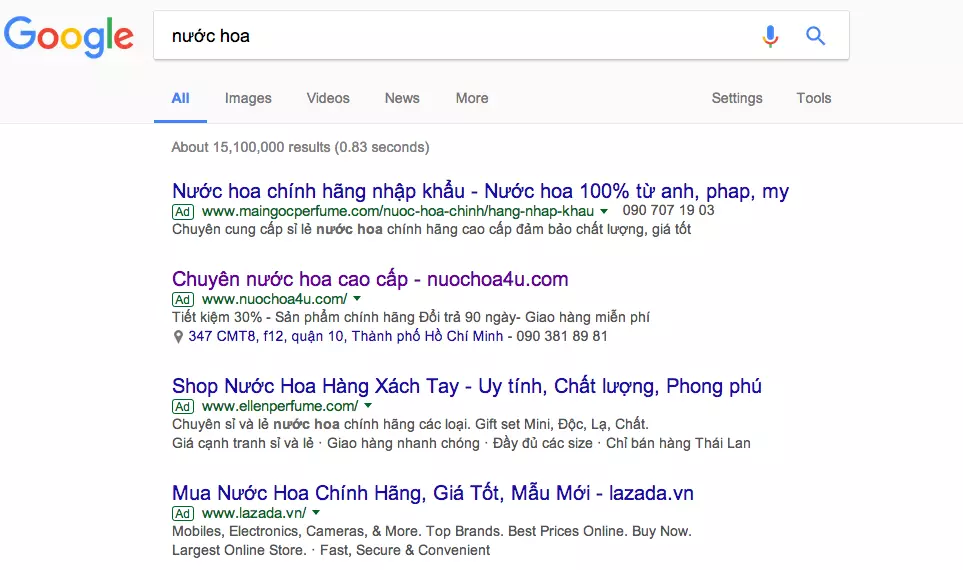The width and height of the screenshot is (963, 570).
Task: Open 'Mua Nước Hoa Chính Hãng' lazada.vn link
Action: pyautogui.click(x=433, y=493)
